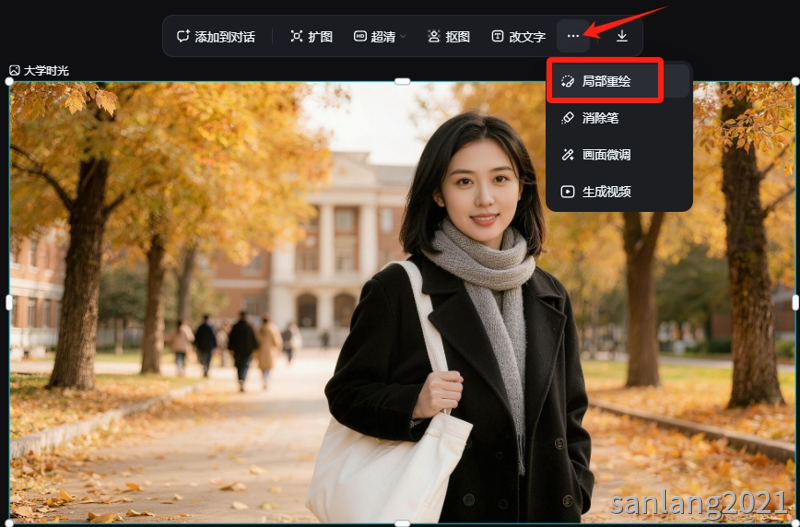Choose 生成视频 generate video option
The image size is (800, 527).
coord(619,191)
